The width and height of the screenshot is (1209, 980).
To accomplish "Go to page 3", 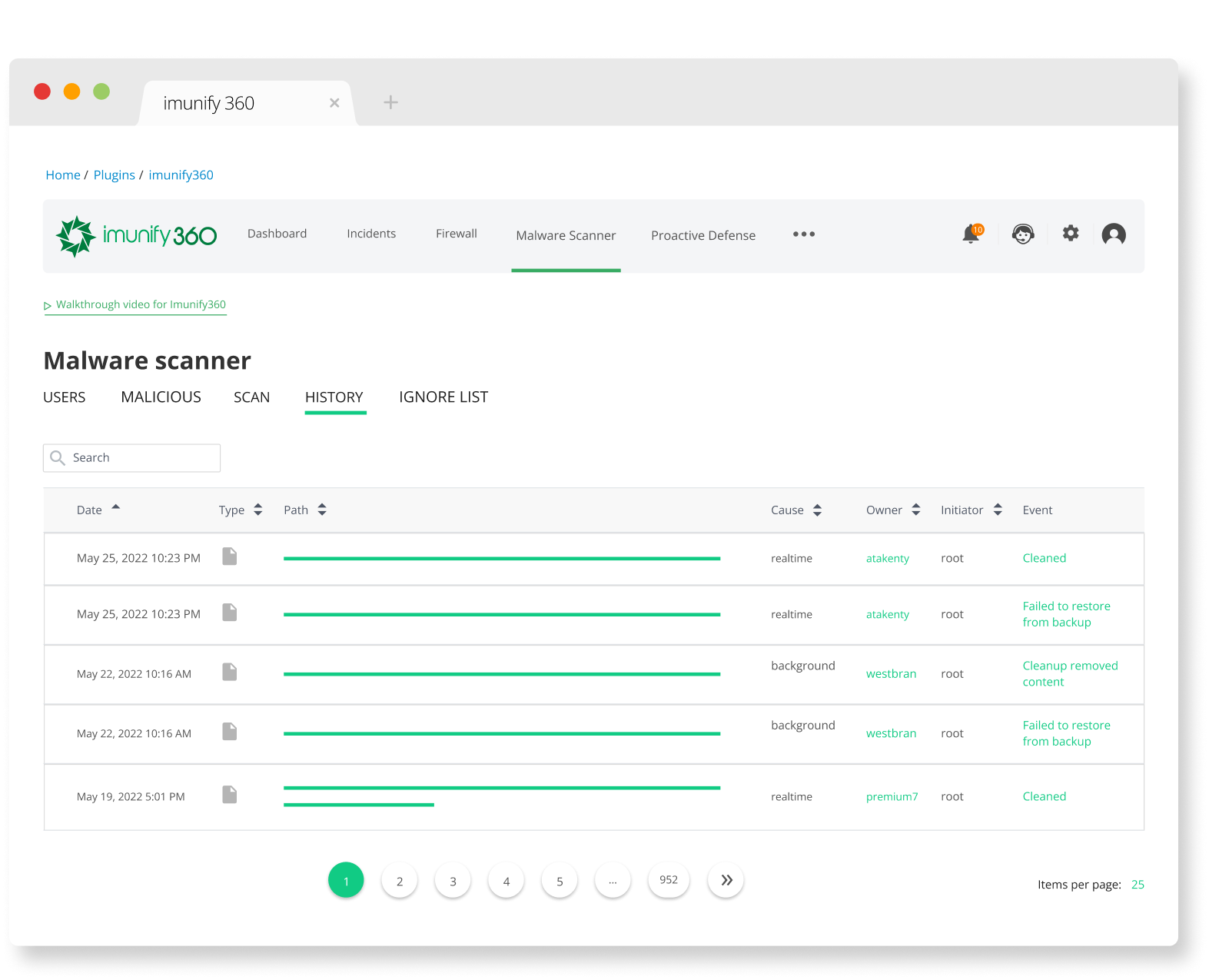I will click(453, 881).
